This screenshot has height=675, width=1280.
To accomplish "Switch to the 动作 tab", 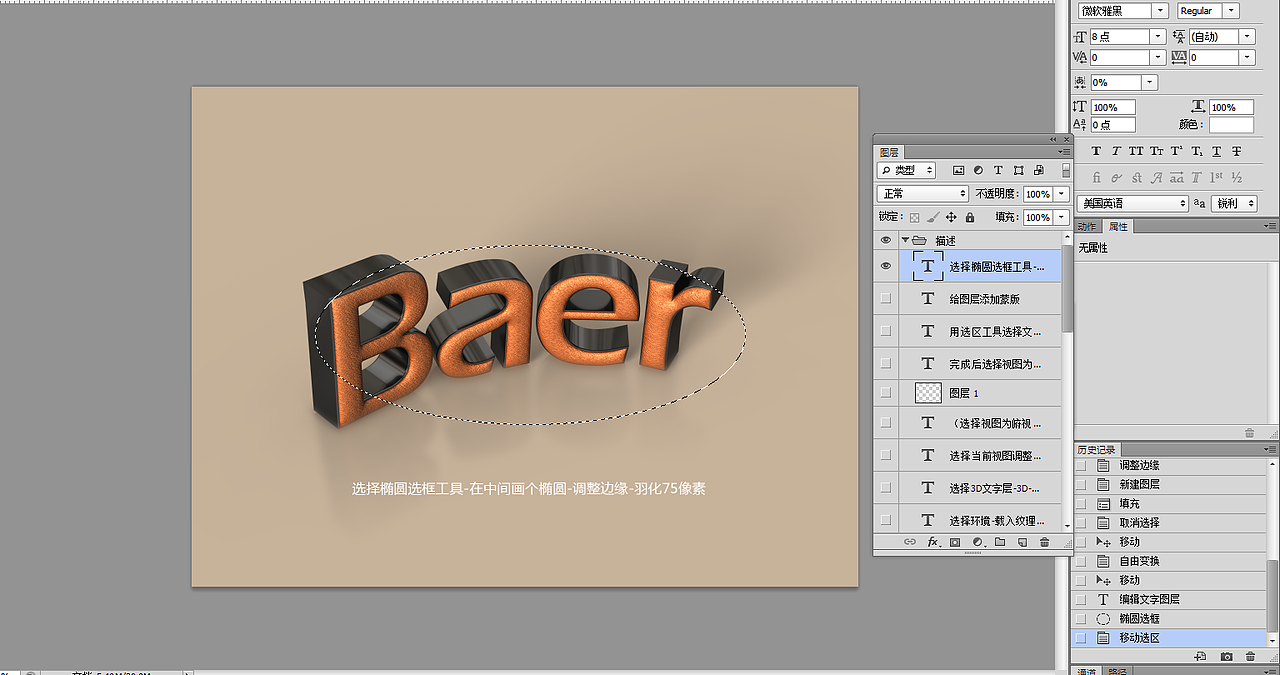I will click(x=1088, y=227).
